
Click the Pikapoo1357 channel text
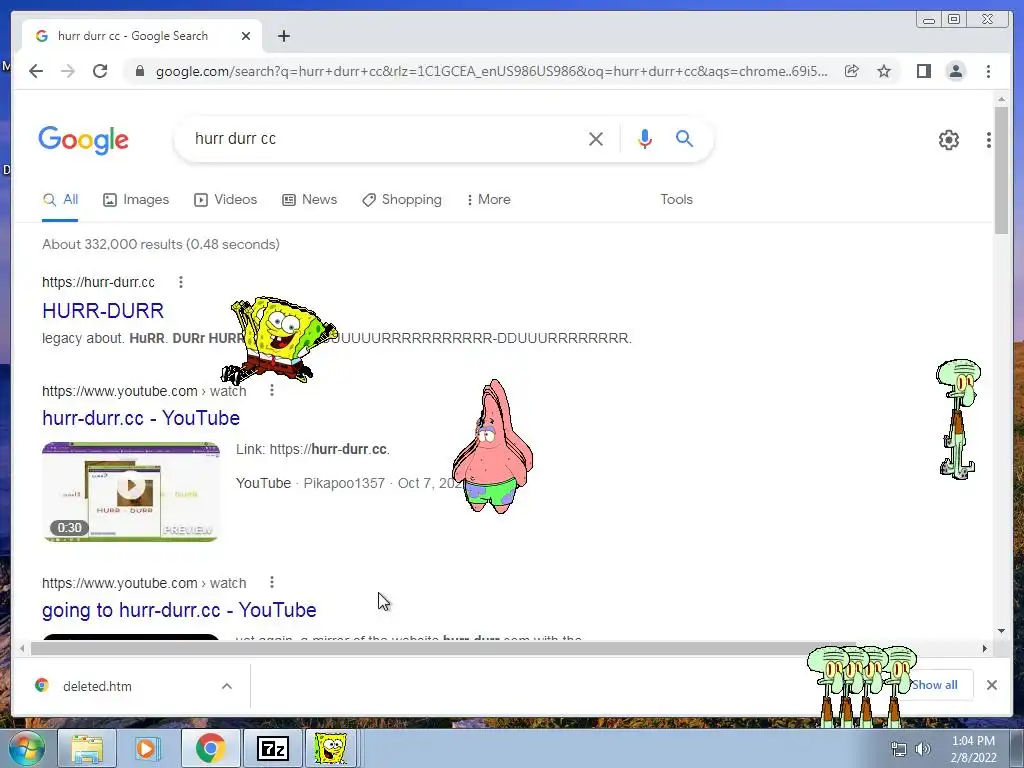coord(344,483)
